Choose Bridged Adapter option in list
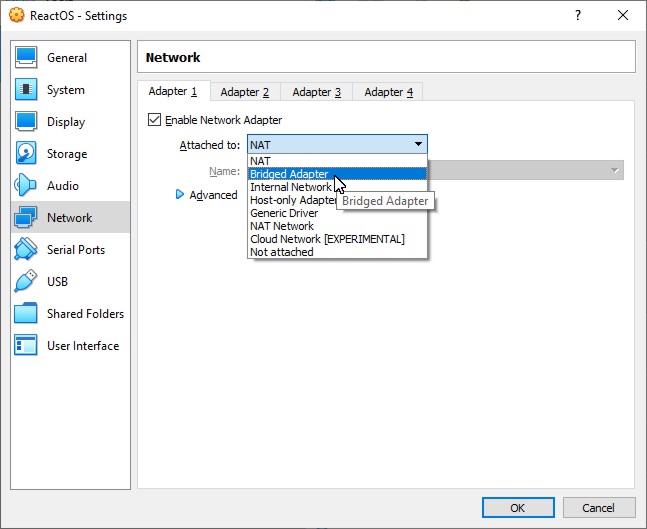 tap(337, 174)
